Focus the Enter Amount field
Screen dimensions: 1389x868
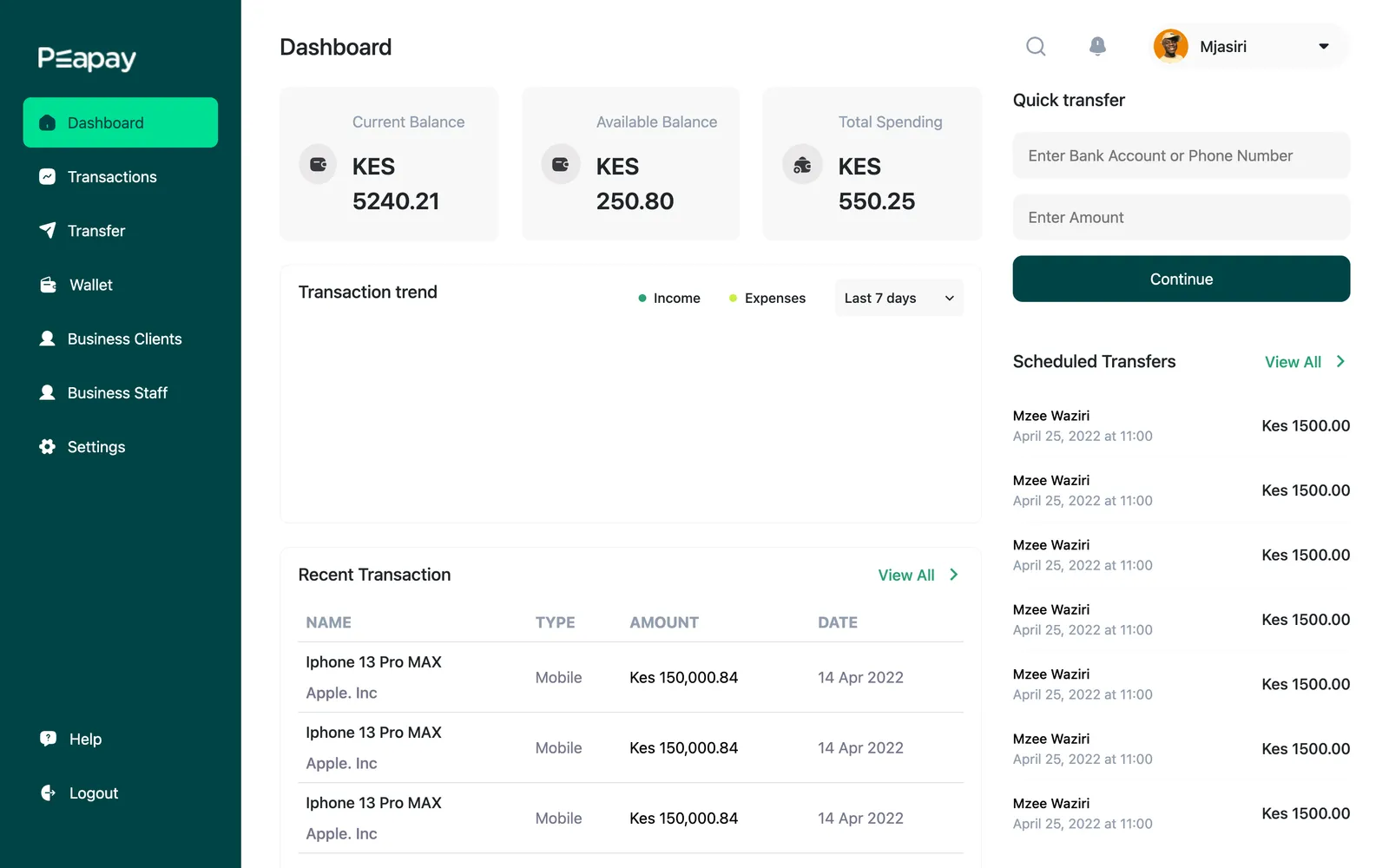1181,217
